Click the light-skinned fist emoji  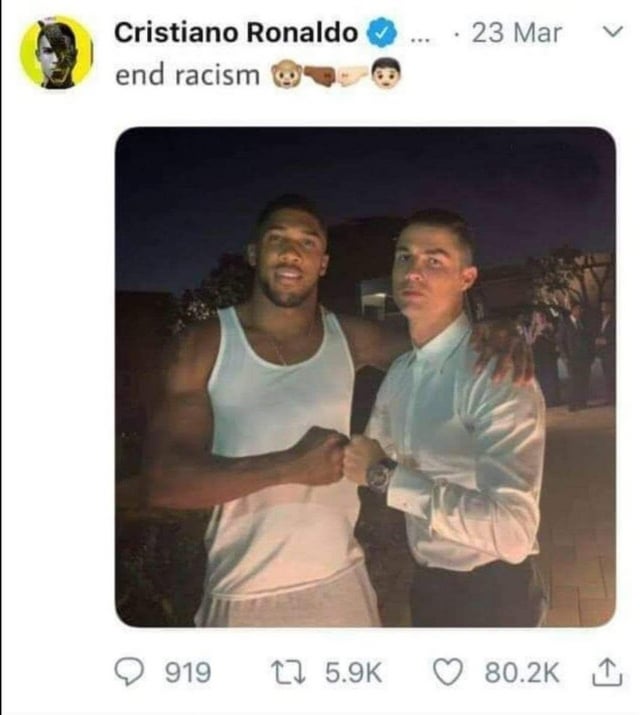354,75
